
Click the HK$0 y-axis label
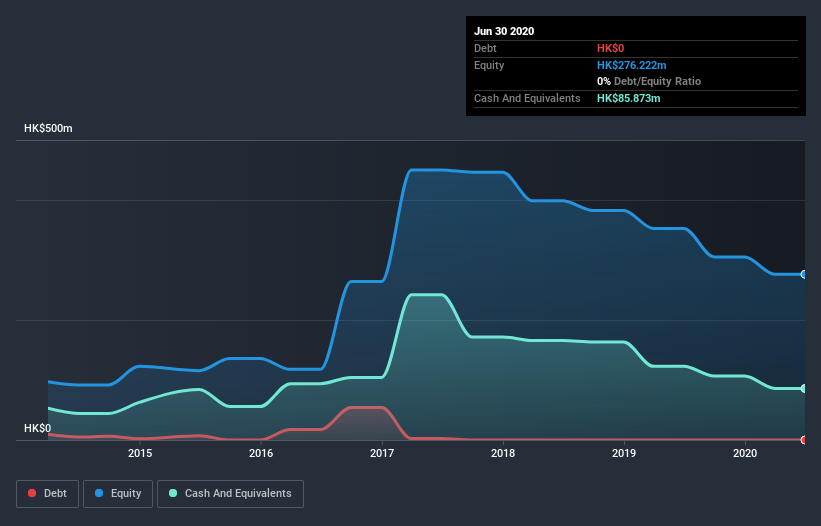click(38, 428)
